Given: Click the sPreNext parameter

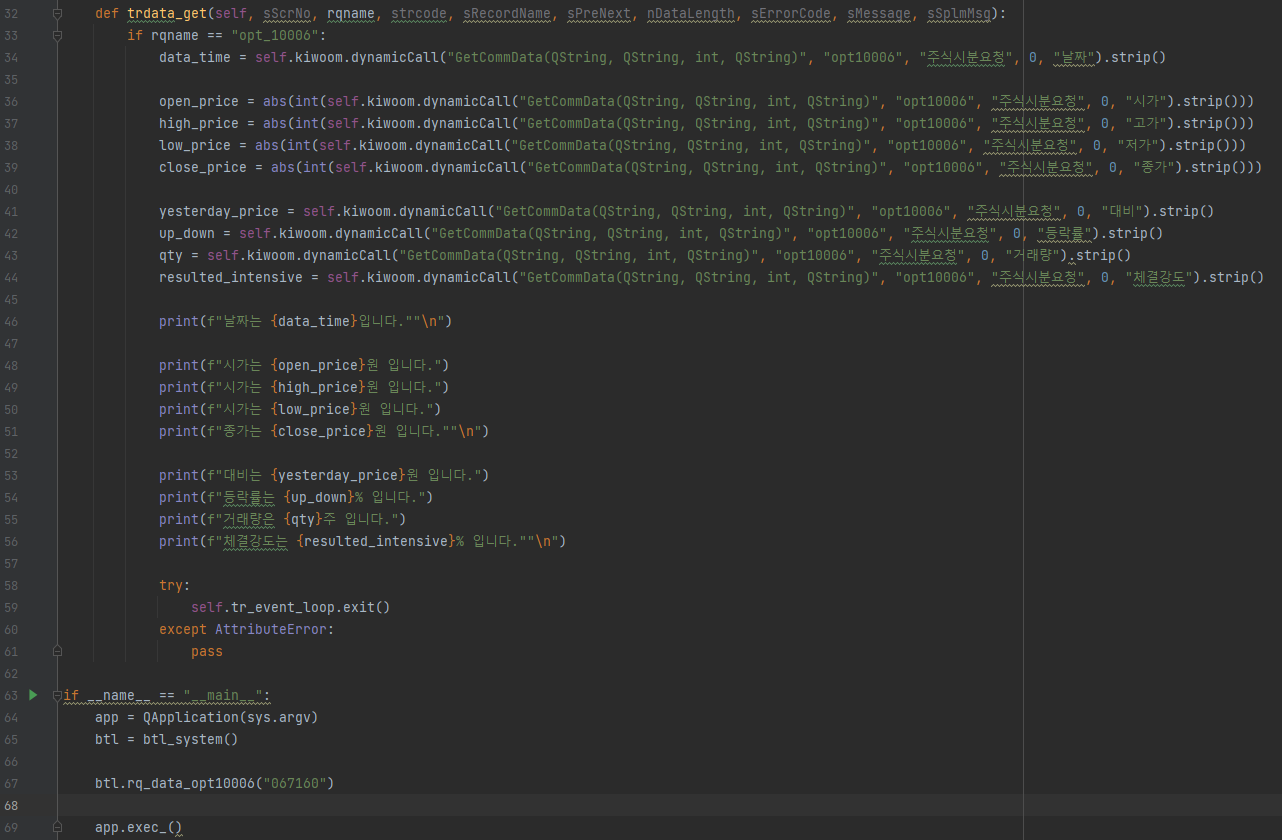Looking at the screenshot, I should click(x=599, y=14).
